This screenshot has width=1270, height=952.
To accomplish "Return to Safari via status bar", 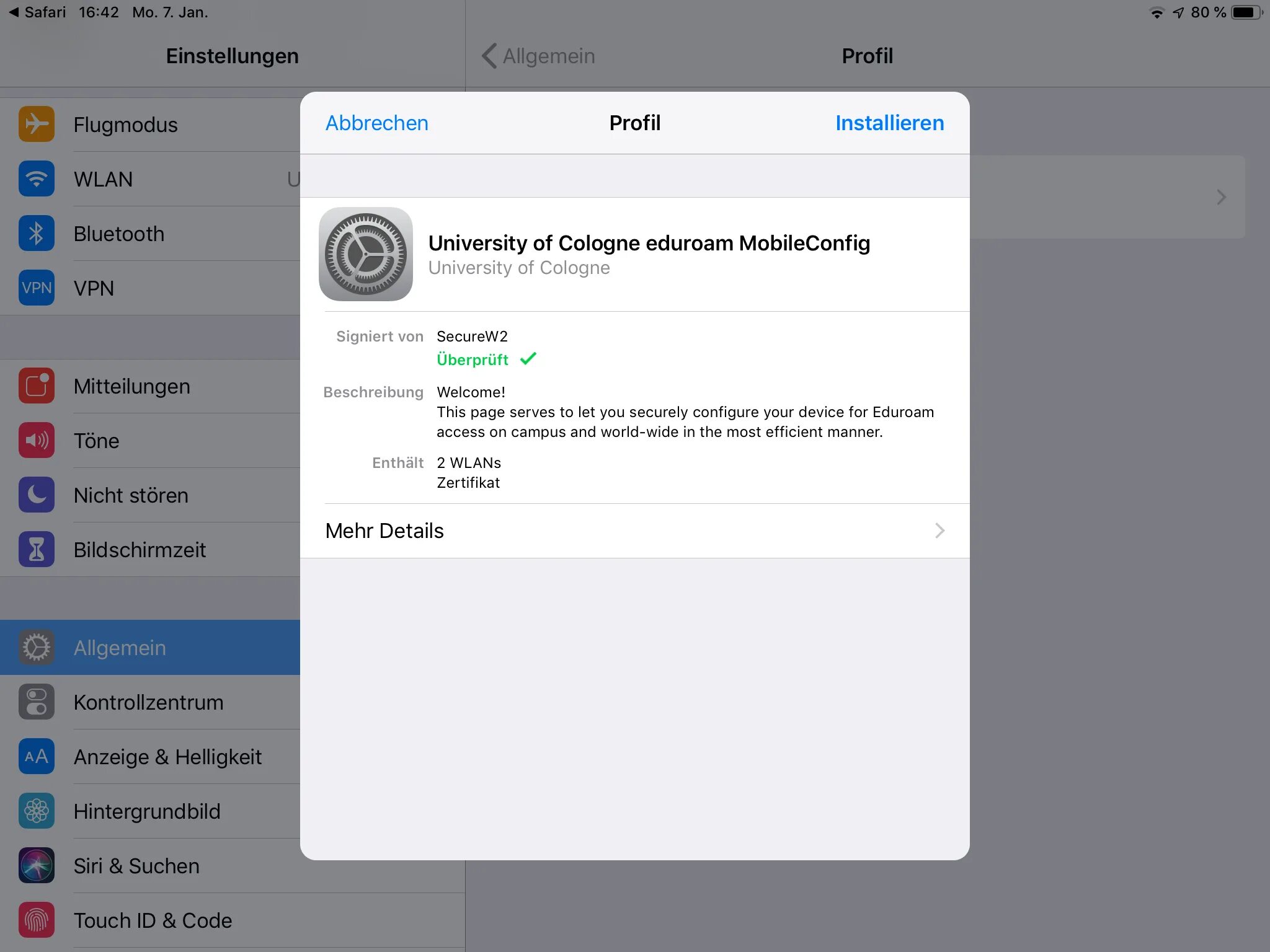I will pyautogui.click(x=37, y=12).
